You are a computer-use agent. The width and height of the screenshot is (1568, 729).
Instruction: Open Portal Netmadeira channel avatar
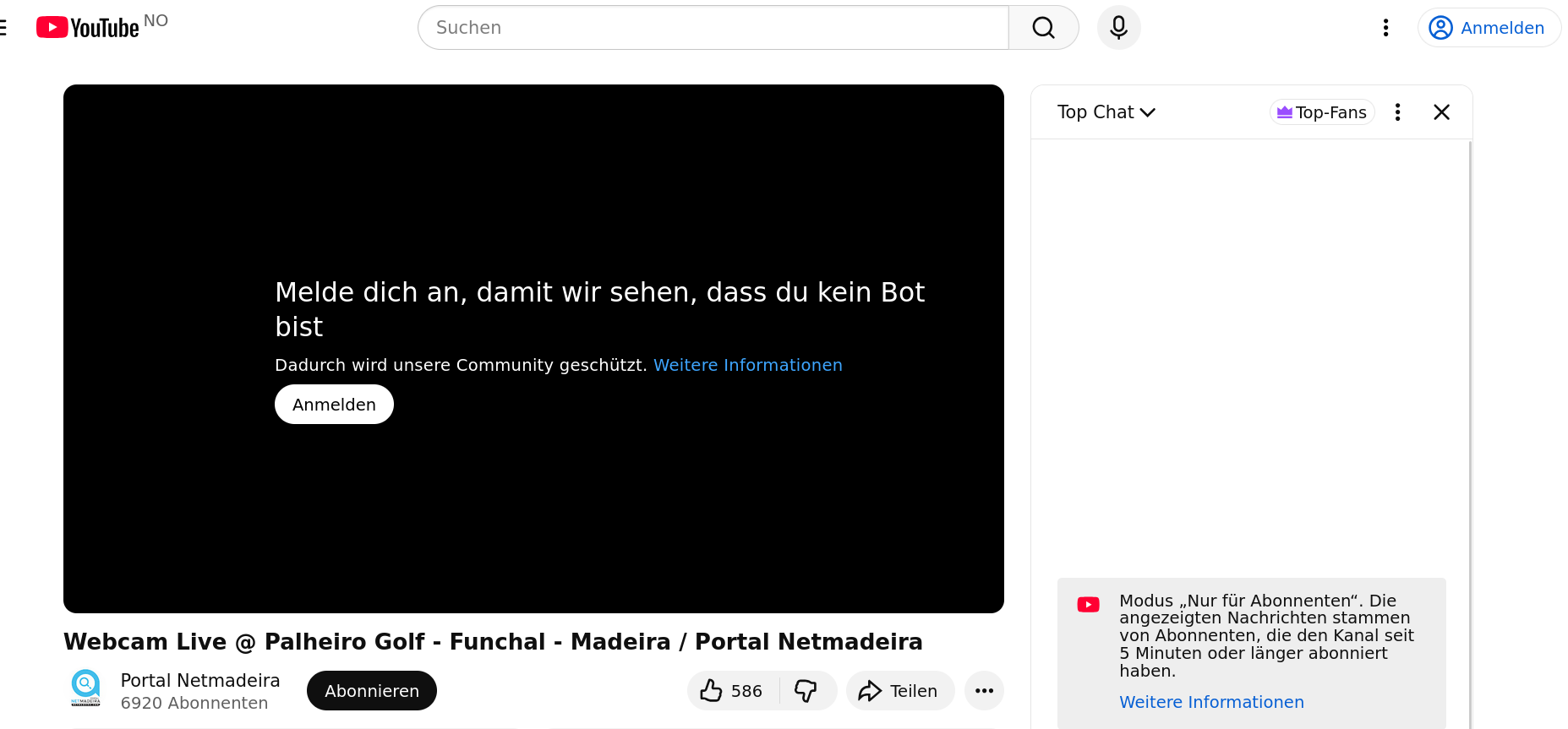pos(85,688)
